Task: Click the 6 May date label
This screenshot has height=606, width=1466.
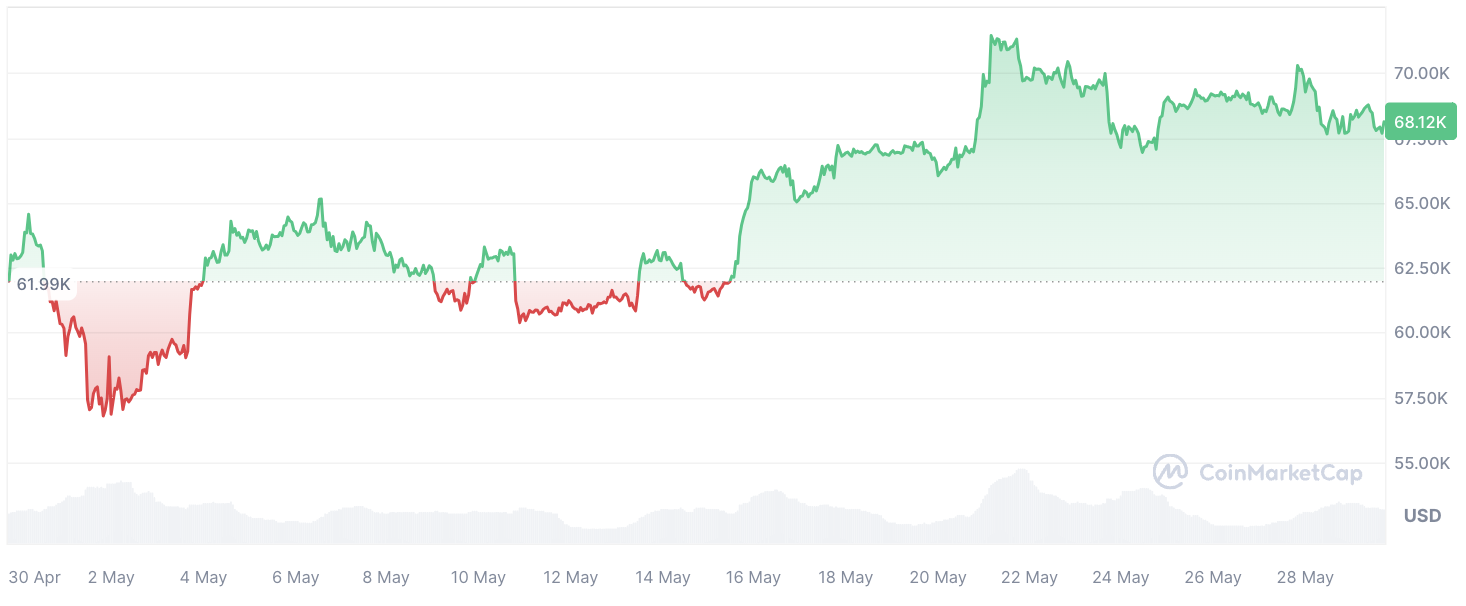Action: click(x=296, y=578)
